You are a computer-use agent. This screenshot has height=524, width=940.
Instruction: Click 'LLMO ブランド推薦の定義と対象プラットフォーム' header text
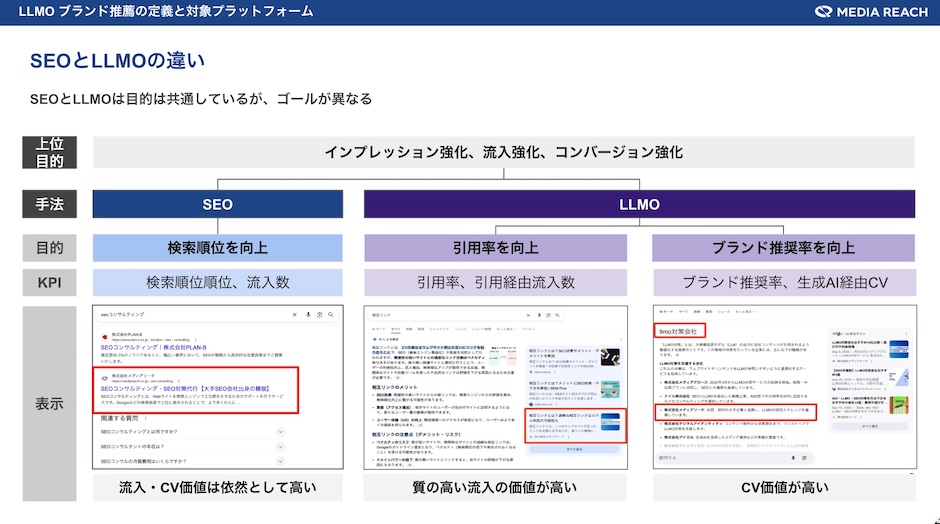pyautogui.click(x=166, y=11)
